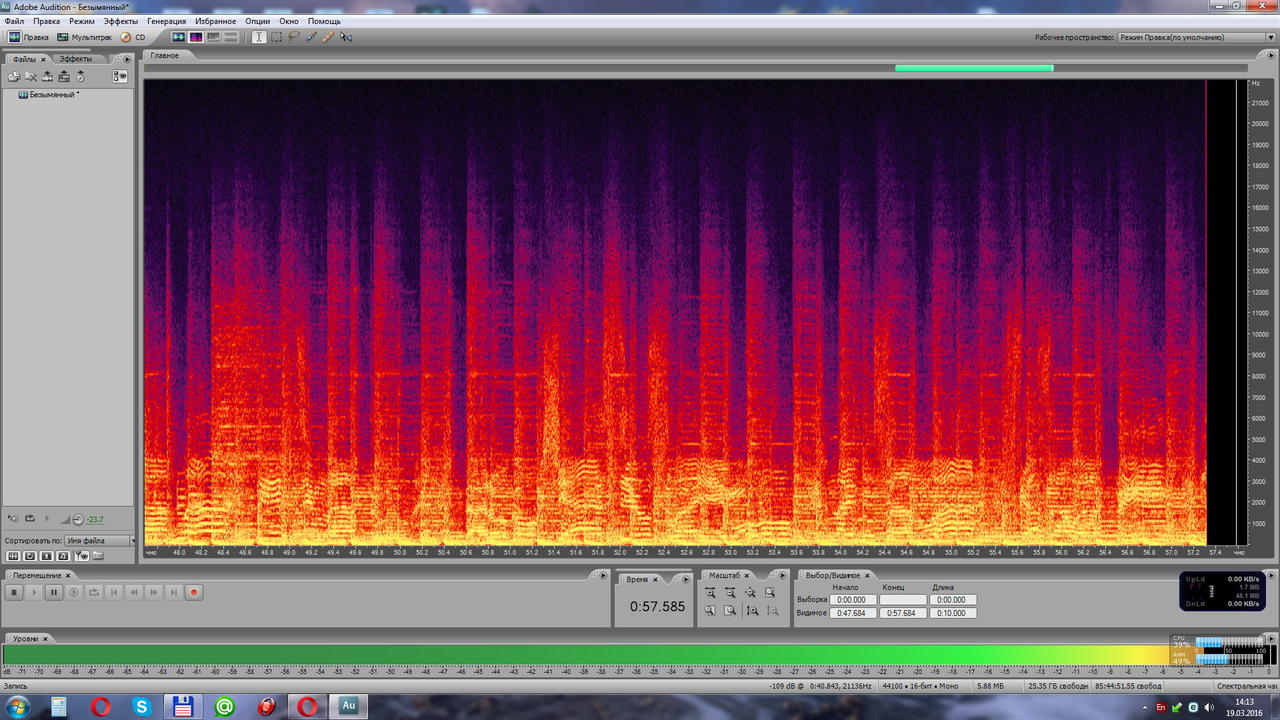The image size is (1280, 720).
Task: Select the spot healing brush tool
Action: click(328, 37)
